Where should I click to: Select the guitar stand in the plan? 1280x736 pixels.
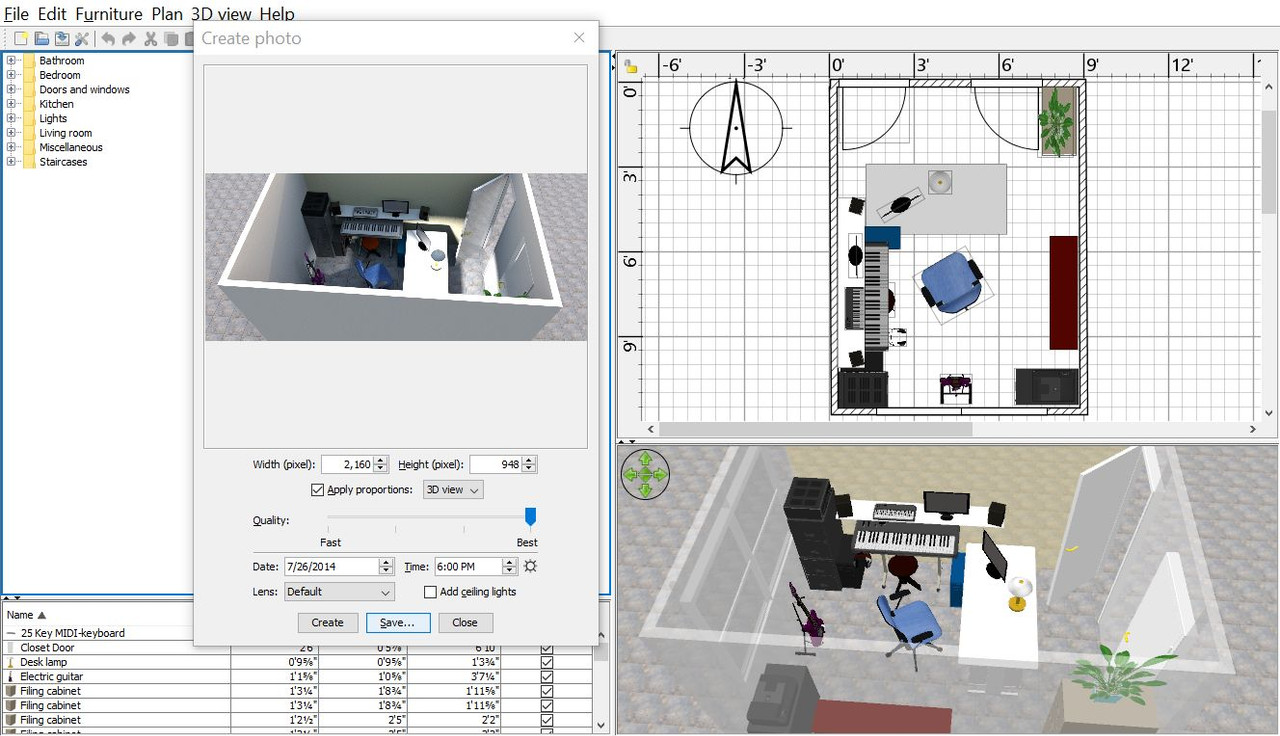click(956, 389)
